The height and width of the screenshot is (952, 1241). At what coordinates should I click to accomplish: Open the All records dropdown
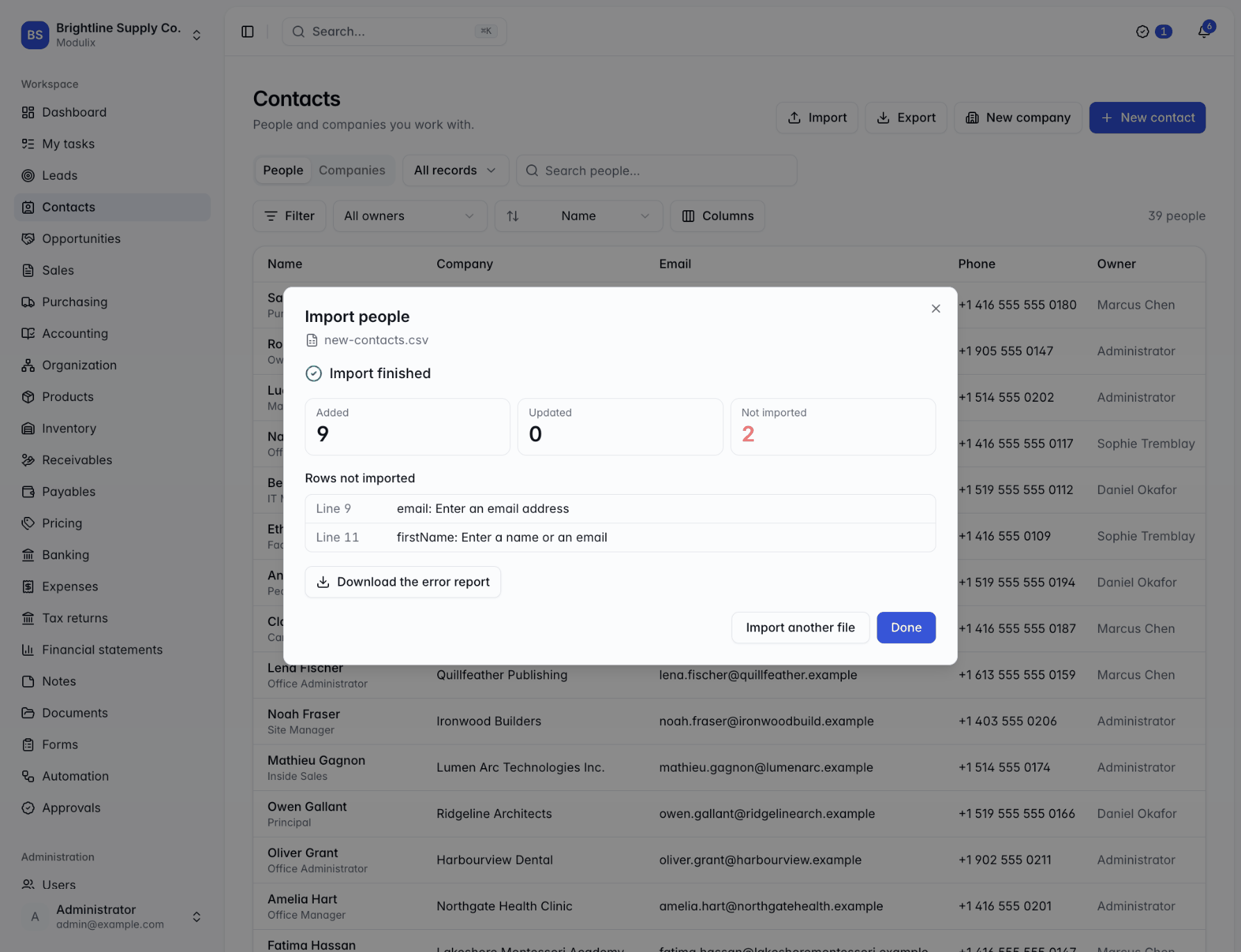[x=455, y=171]
